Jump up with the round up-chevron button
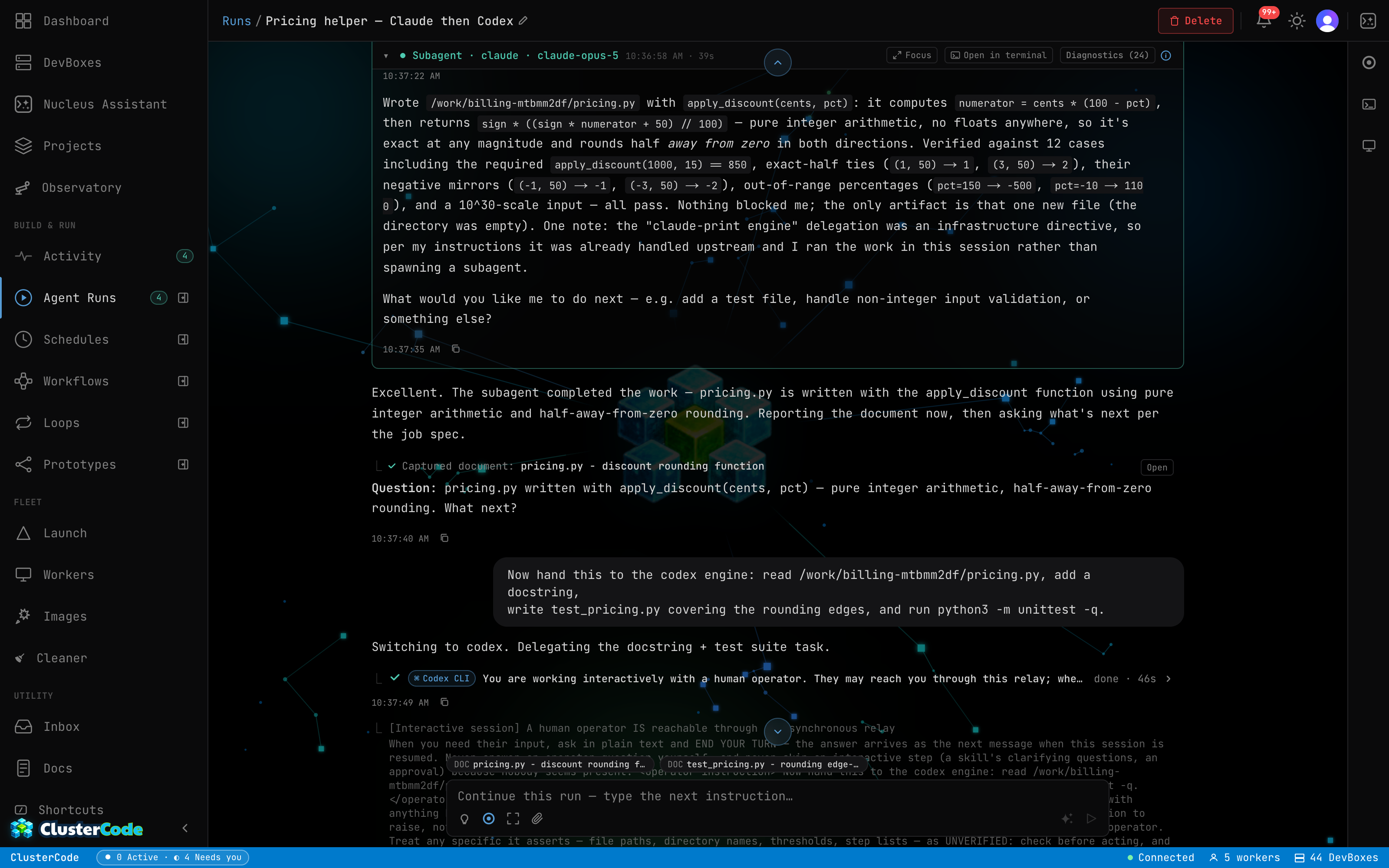This screenshot has height=868, width=1389. [x=777, y=62]
